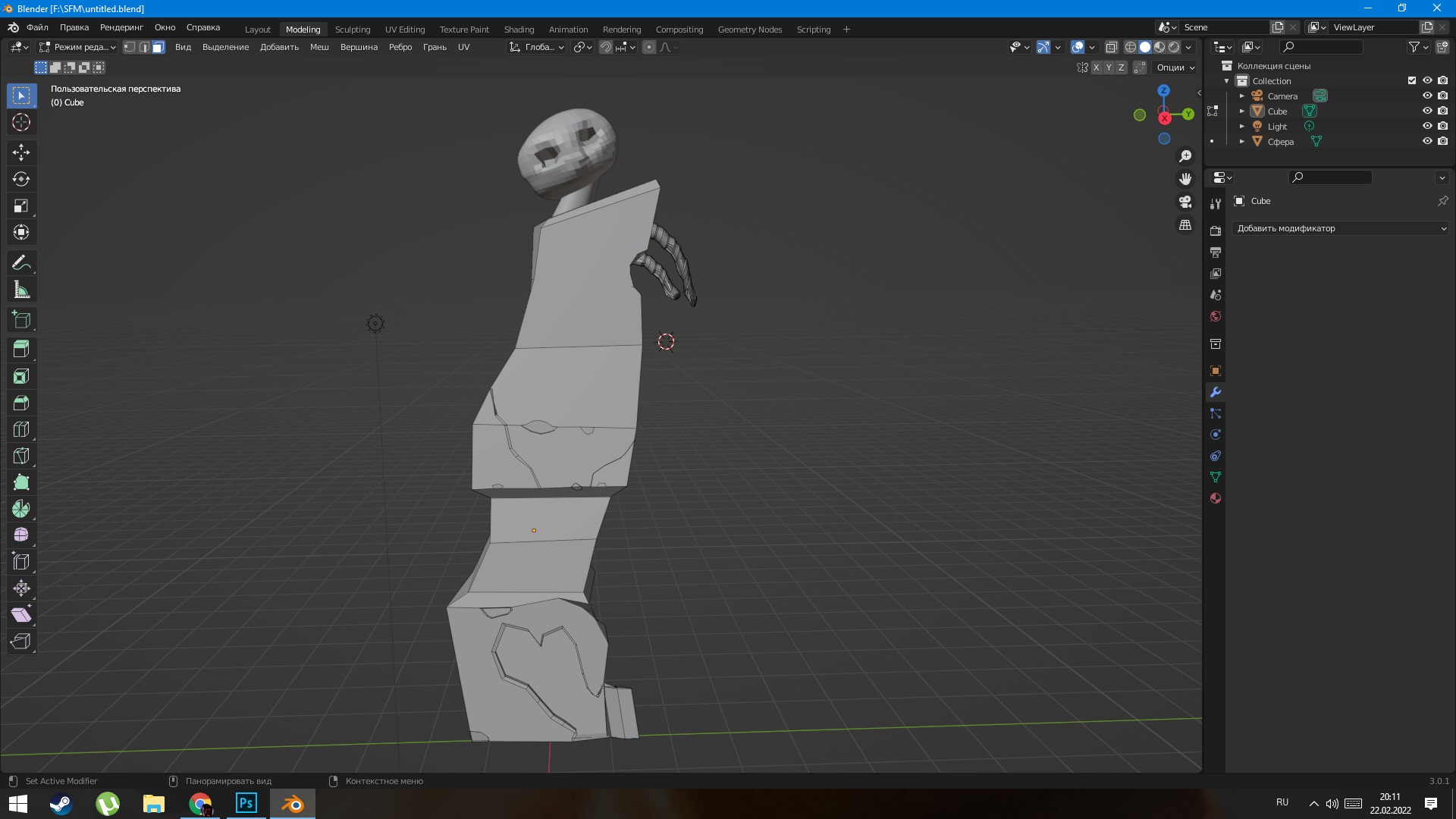The image size is (1456, 819).
Task: Open the World properties tab
Action: pos(1216,316)
